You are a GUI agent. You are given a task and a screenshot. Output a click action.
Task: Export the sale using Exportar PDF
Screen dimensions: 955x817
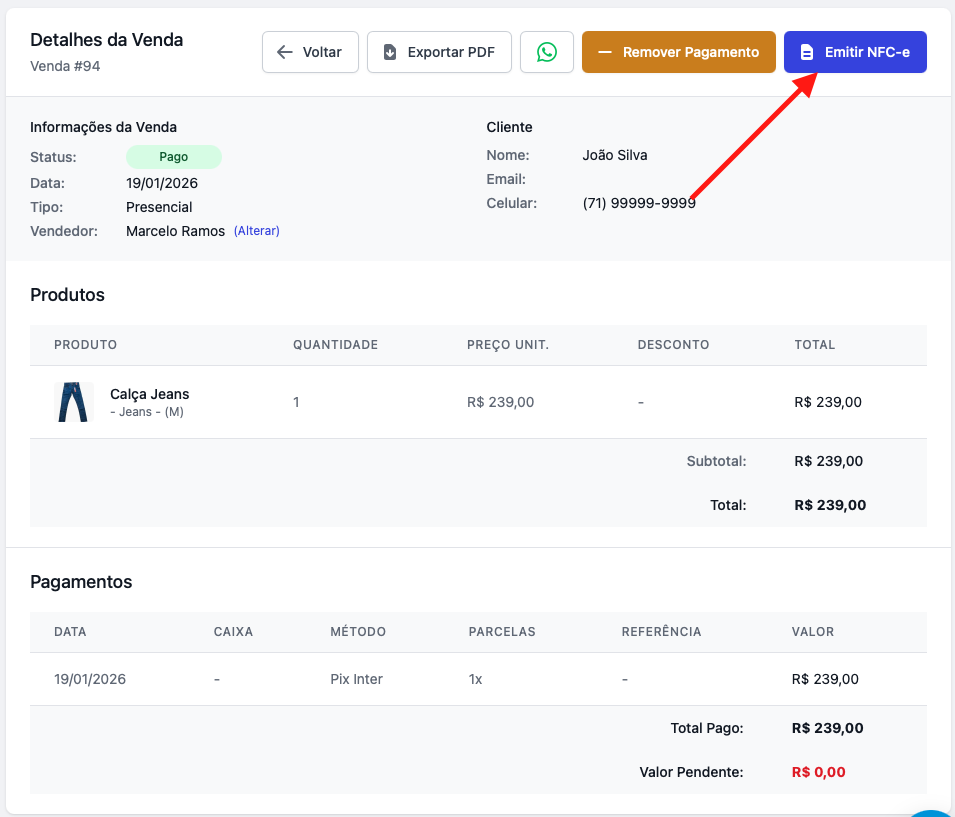click(439, 52)
